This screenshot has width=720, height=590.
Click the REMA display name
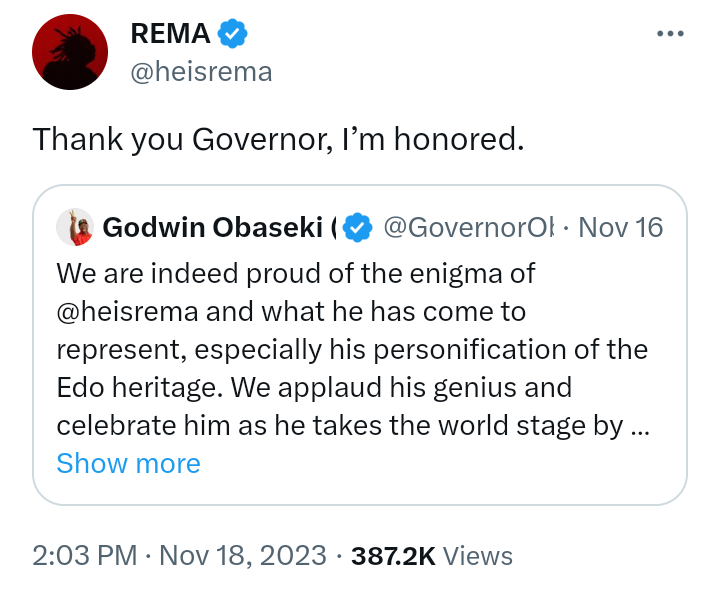tap(170, 34)
